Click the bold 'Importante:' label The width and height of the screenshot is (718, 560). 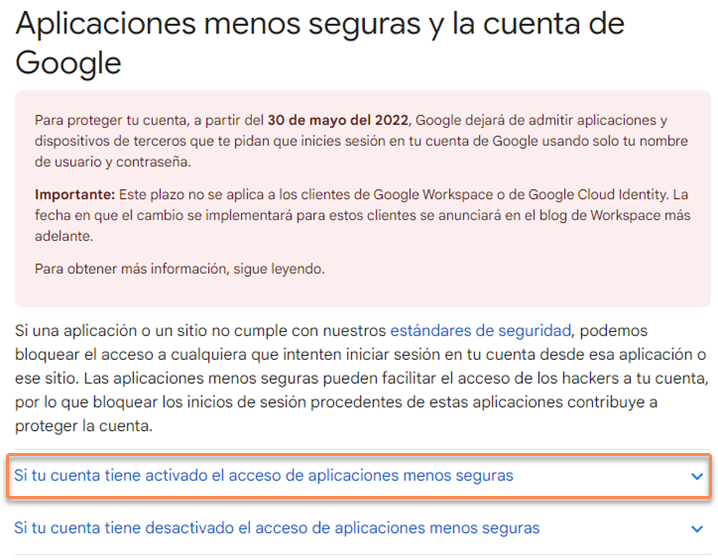click(75, 195)
